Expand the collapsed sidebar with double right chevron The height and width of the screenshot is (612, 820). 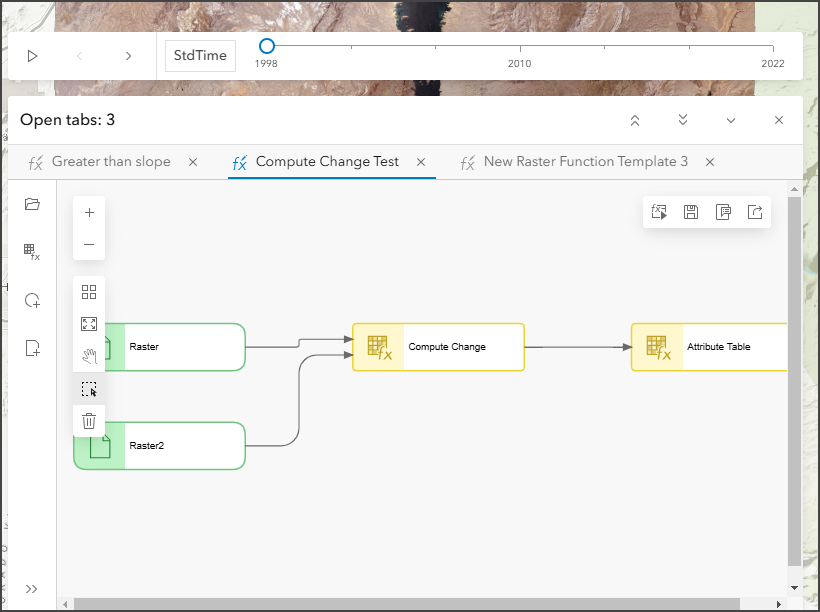32,588
